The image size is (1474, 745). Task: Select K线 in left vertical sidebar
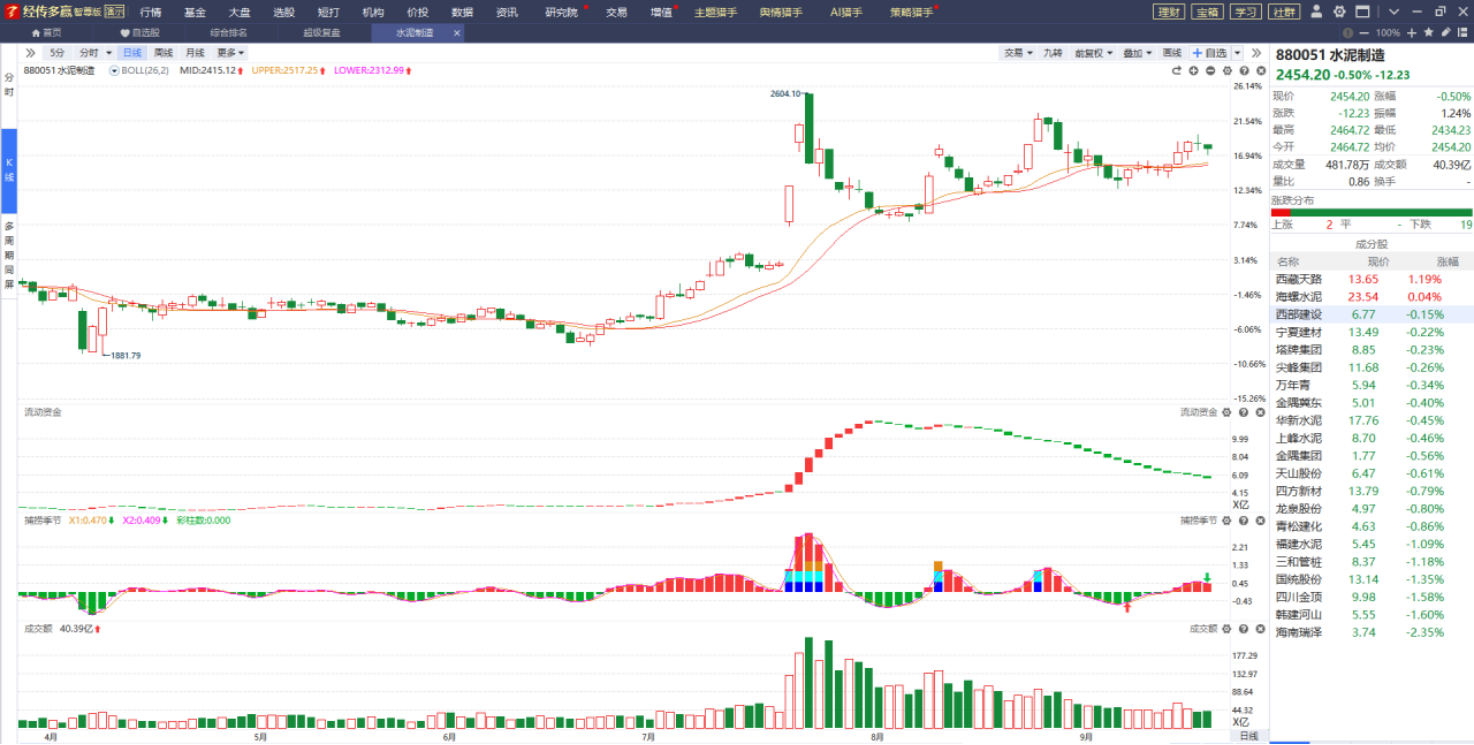pyautogui.click(x=9, y=170)
